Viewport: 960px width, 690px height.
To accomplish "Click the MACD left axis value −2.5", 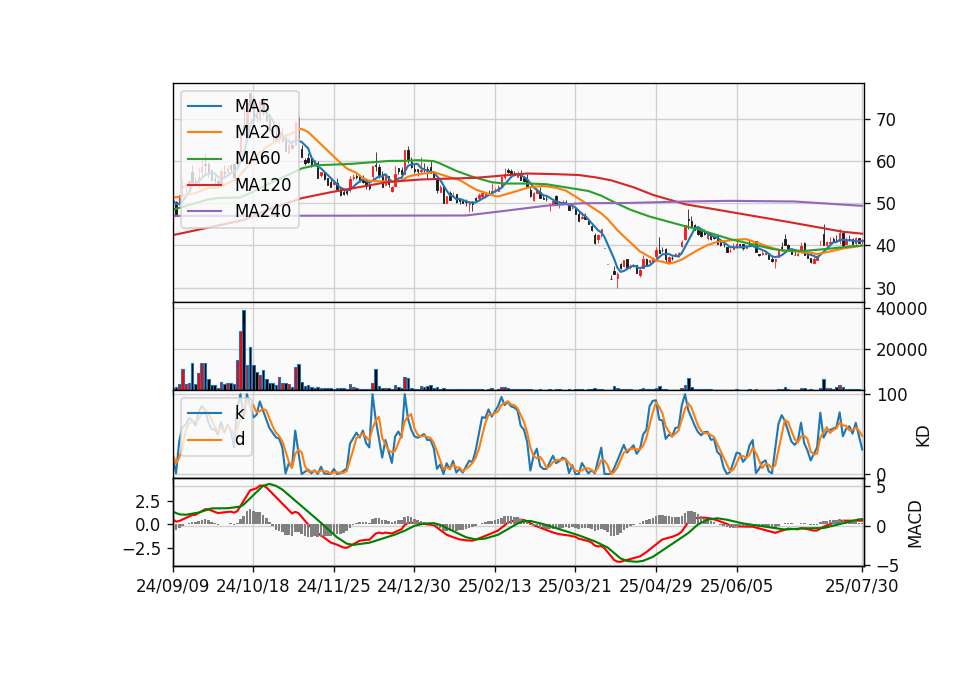I will (141, 549).
